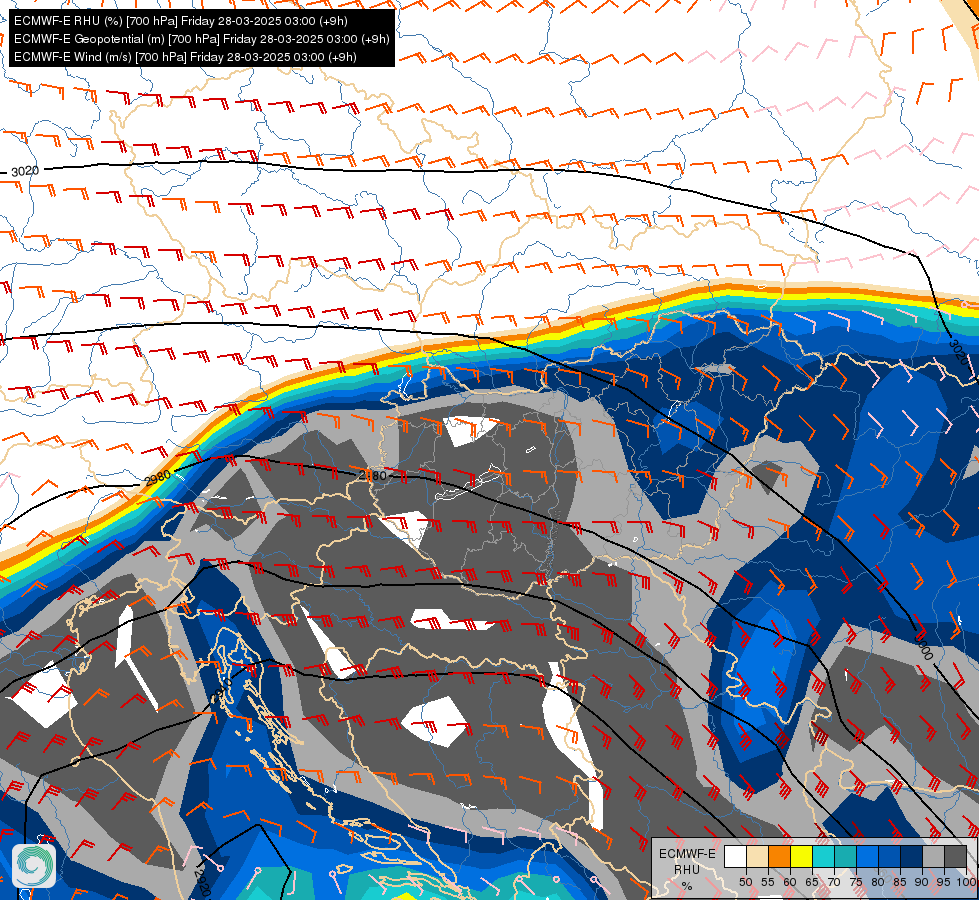This screenshot has width=979, height=900.
Task: Click the legend tick value 75
Action: [x=856, y=882]
